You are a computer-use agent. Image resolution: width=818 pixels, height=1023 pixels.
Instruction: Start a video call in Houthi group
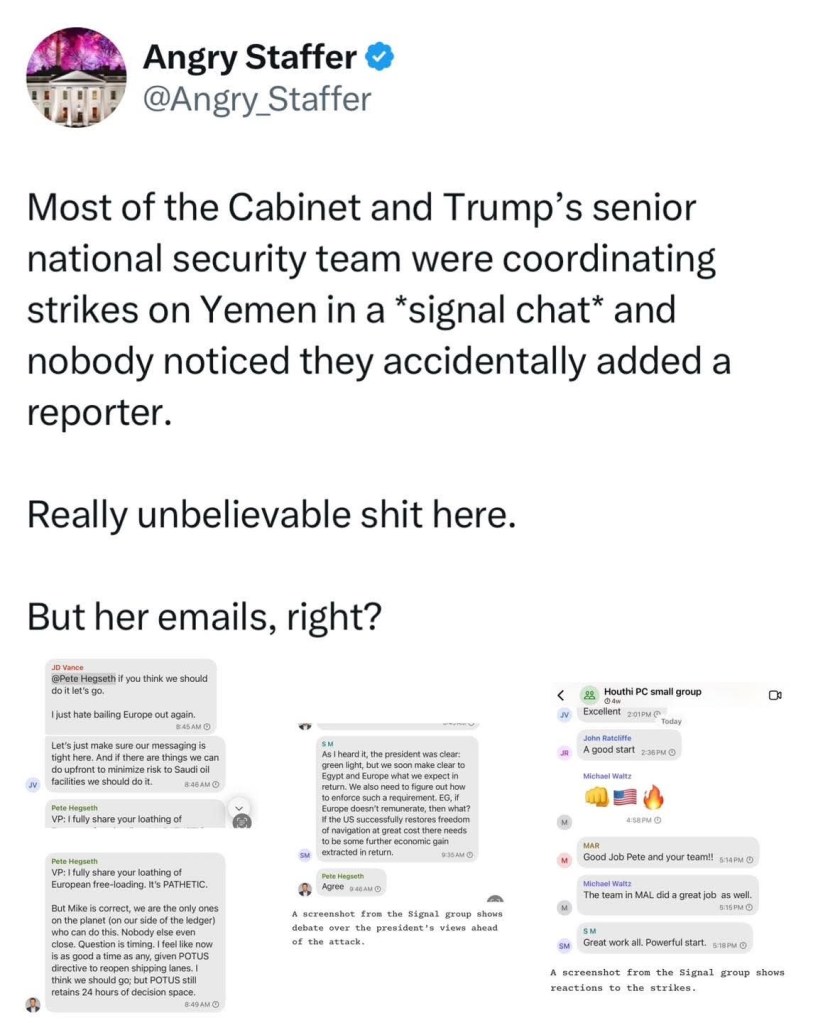(x=774, y=695)
